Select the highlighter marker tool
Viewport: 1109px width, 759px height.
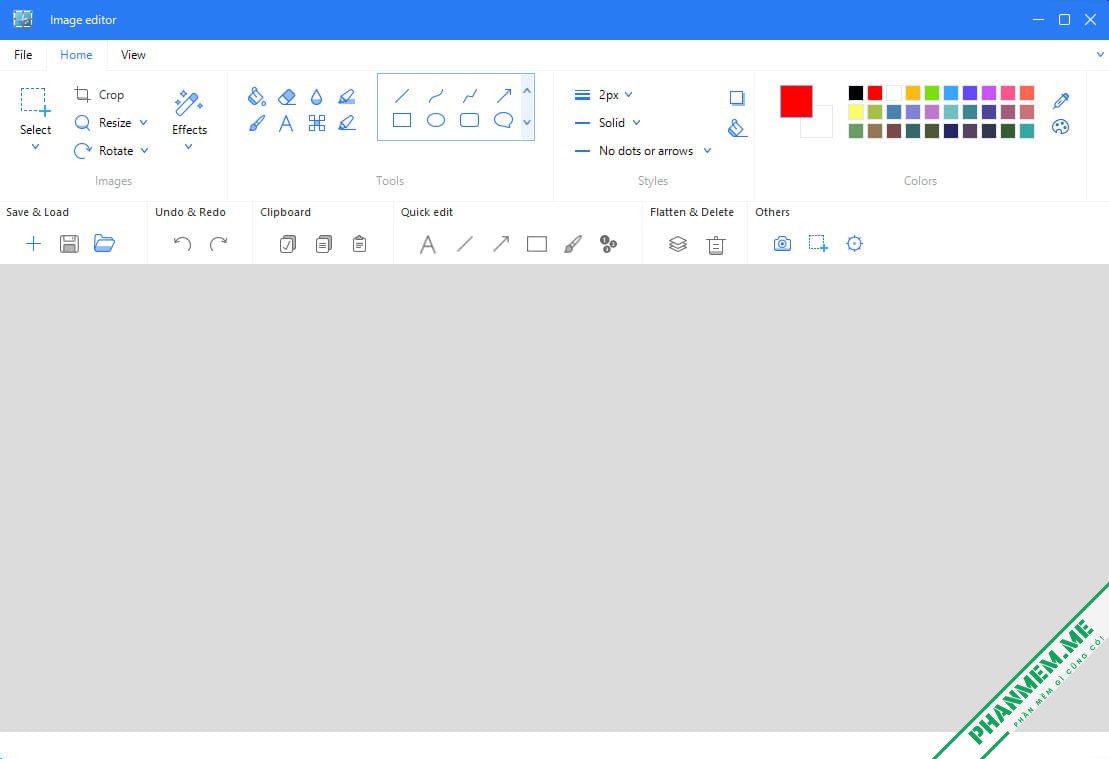[347, 96]
